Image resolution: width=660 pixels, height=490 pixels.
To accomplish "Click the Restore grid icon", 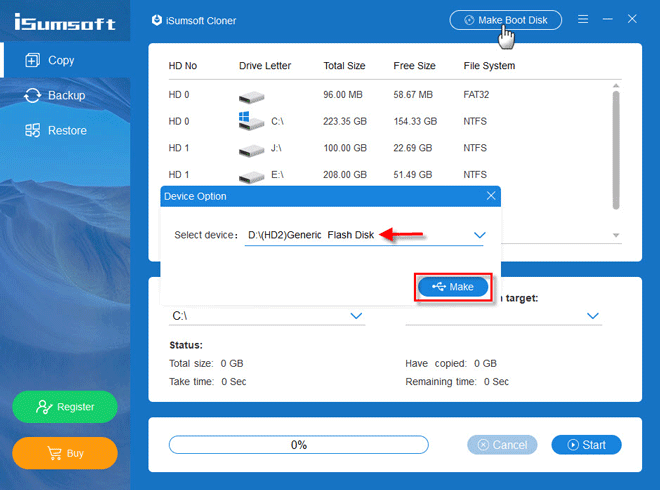I will pyautogui.click(x=32, y=130).
